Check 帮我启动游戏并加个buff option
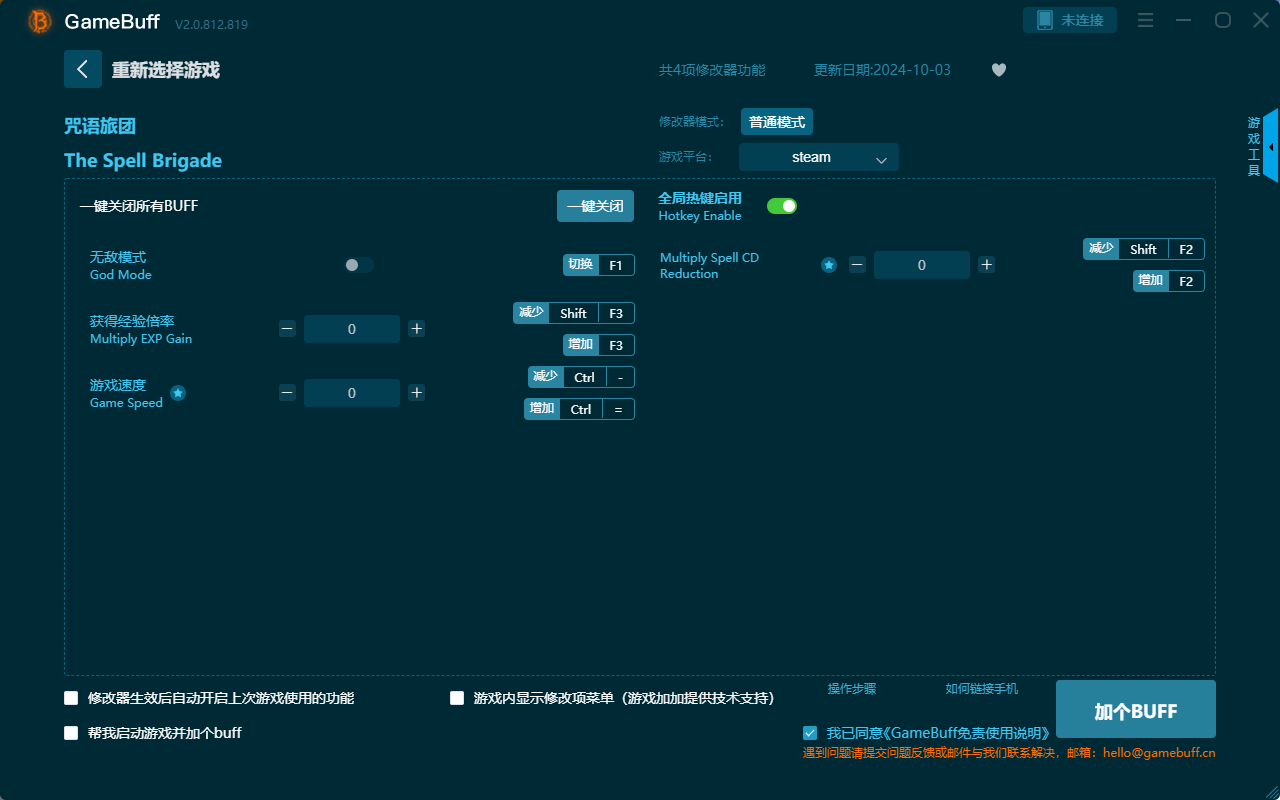 click(x=71, y=732)
